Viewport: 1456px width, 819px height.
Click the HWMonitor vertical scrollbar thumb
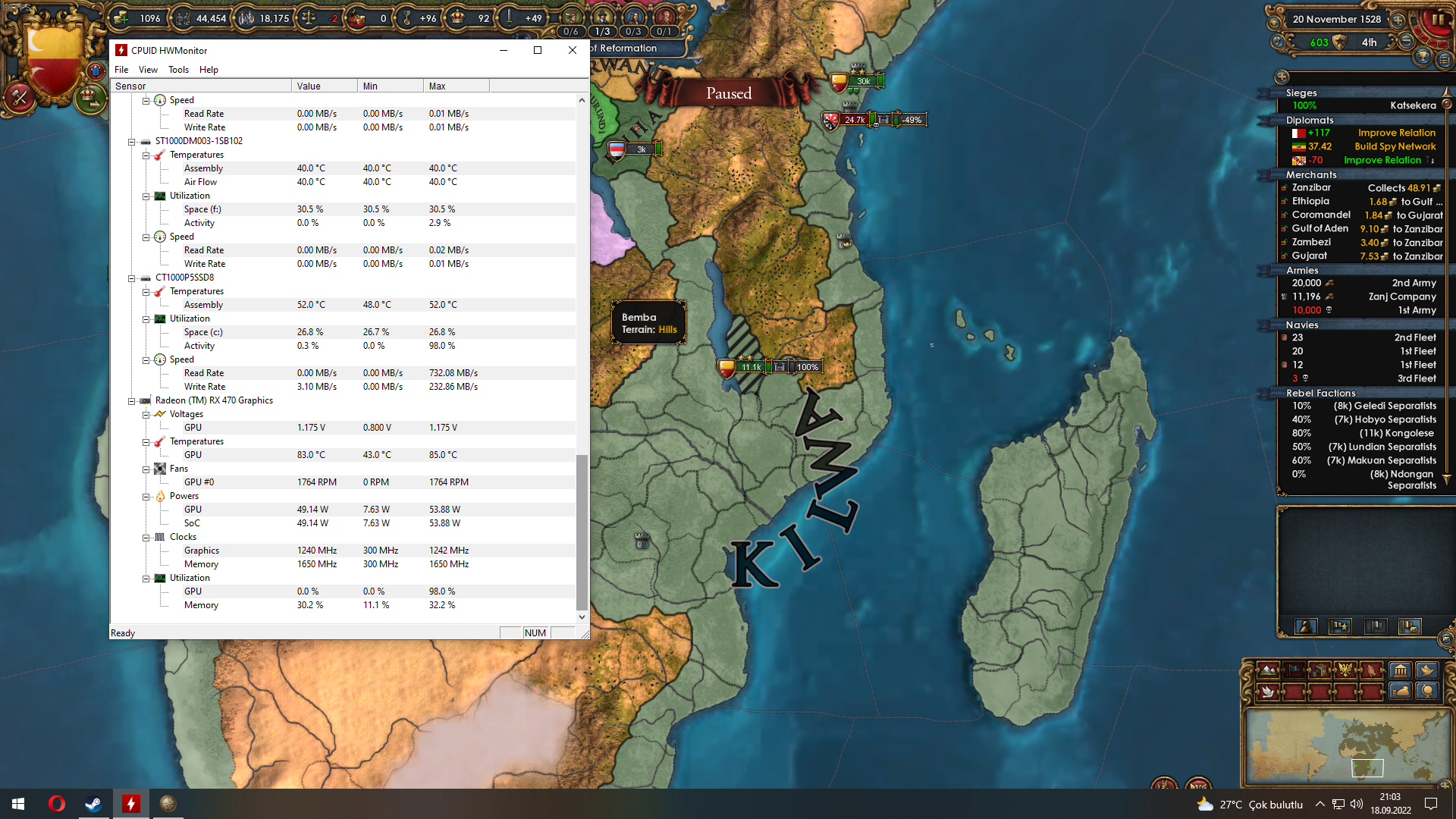pyautogui.click(x=582, y=531)
